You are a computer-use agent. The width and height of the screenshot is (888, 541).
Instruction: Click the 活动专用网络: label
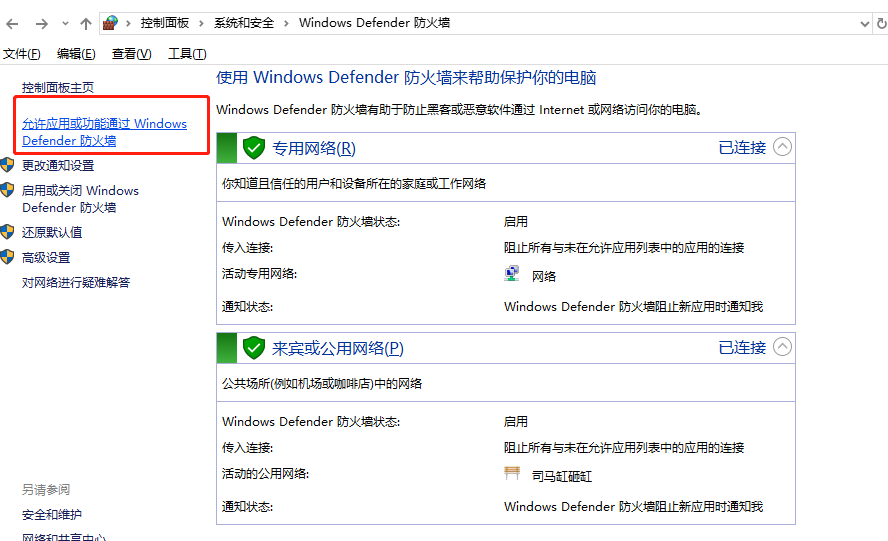tap(259, 274)
